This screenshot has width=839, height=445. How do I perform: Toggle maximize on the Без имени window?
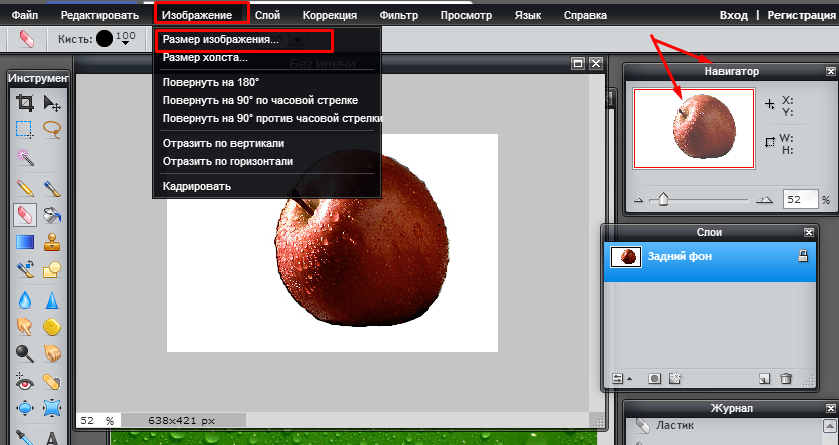577,64
